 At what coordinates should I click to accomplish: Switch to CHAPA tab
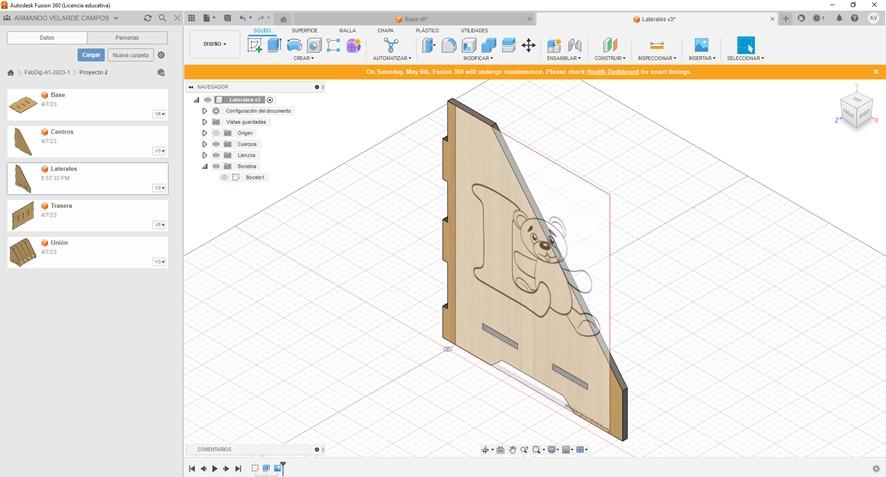click(386, 31)
